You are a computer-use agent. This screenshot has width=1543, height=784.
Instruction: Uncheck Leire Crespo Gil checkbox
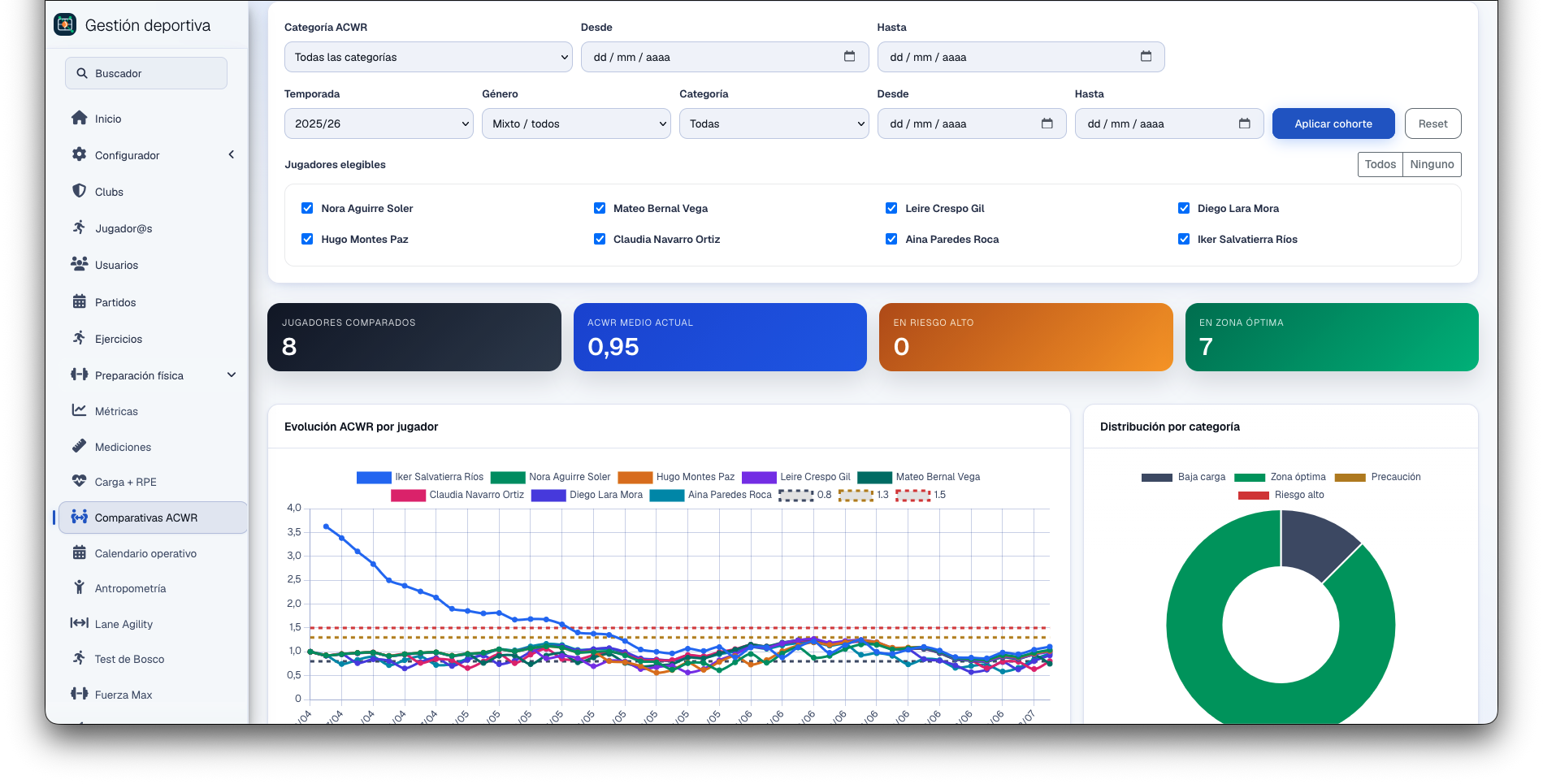pos(891,208)
